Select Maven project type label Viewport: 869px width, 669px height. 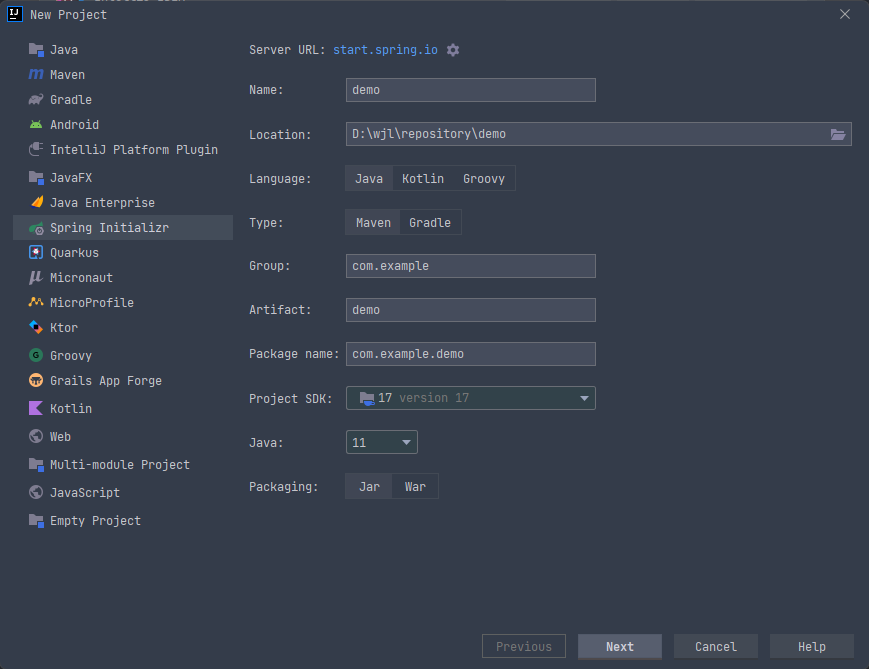click(68, 75)
